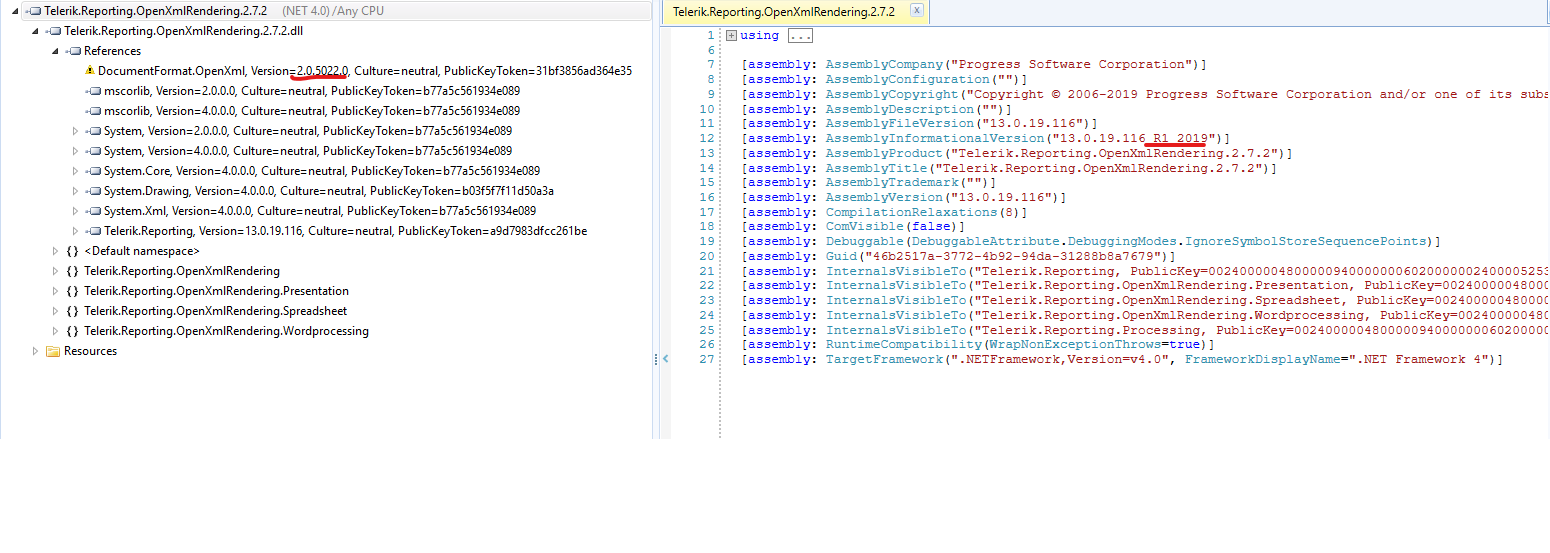Click DebuggableAttribute on code line 19
This screenshot has height=553, width=1550.
coord(989,241)
